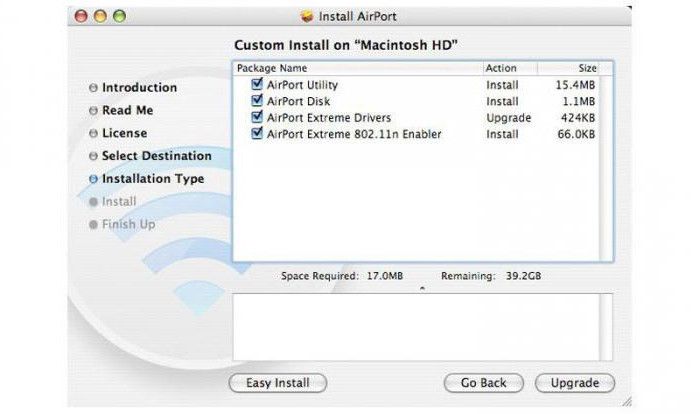Click the 'License' step label
The image size is (700, 414).
click(x=125, y=133)
